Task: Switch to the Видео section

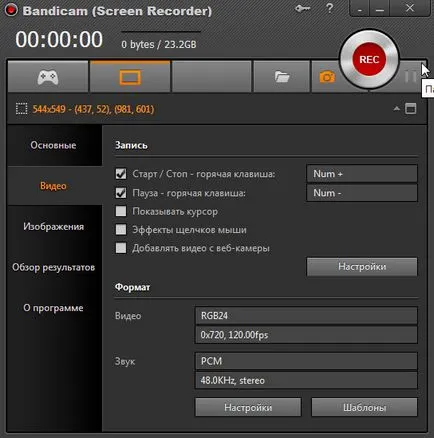Action: click(53, 186)
